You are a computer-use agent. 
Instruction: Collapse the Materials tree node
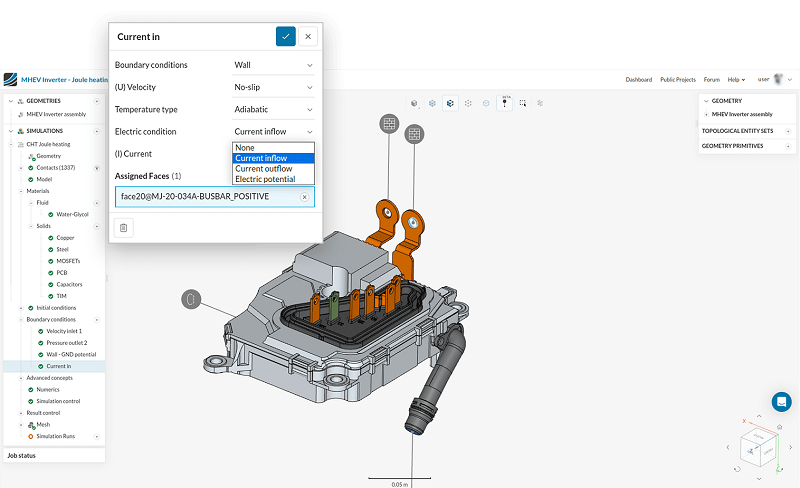21,191
